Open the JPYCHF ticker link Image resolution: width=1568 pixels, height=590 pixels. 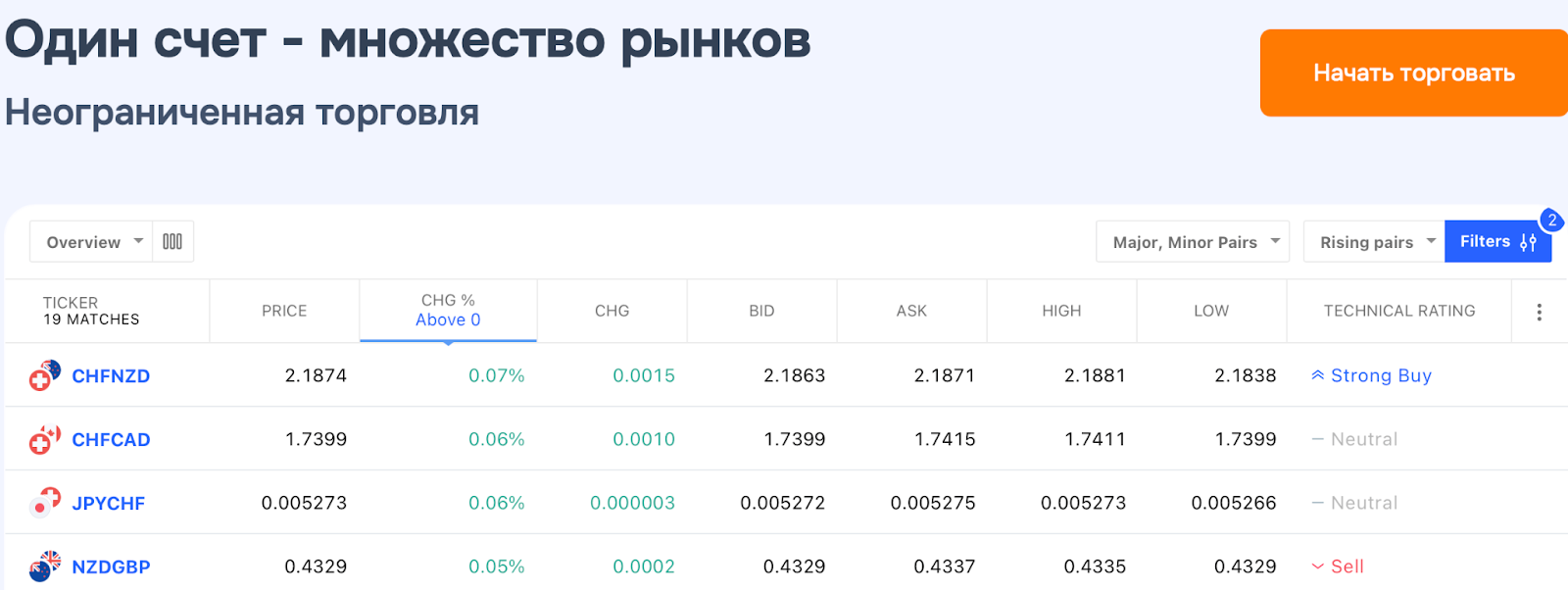108,504
